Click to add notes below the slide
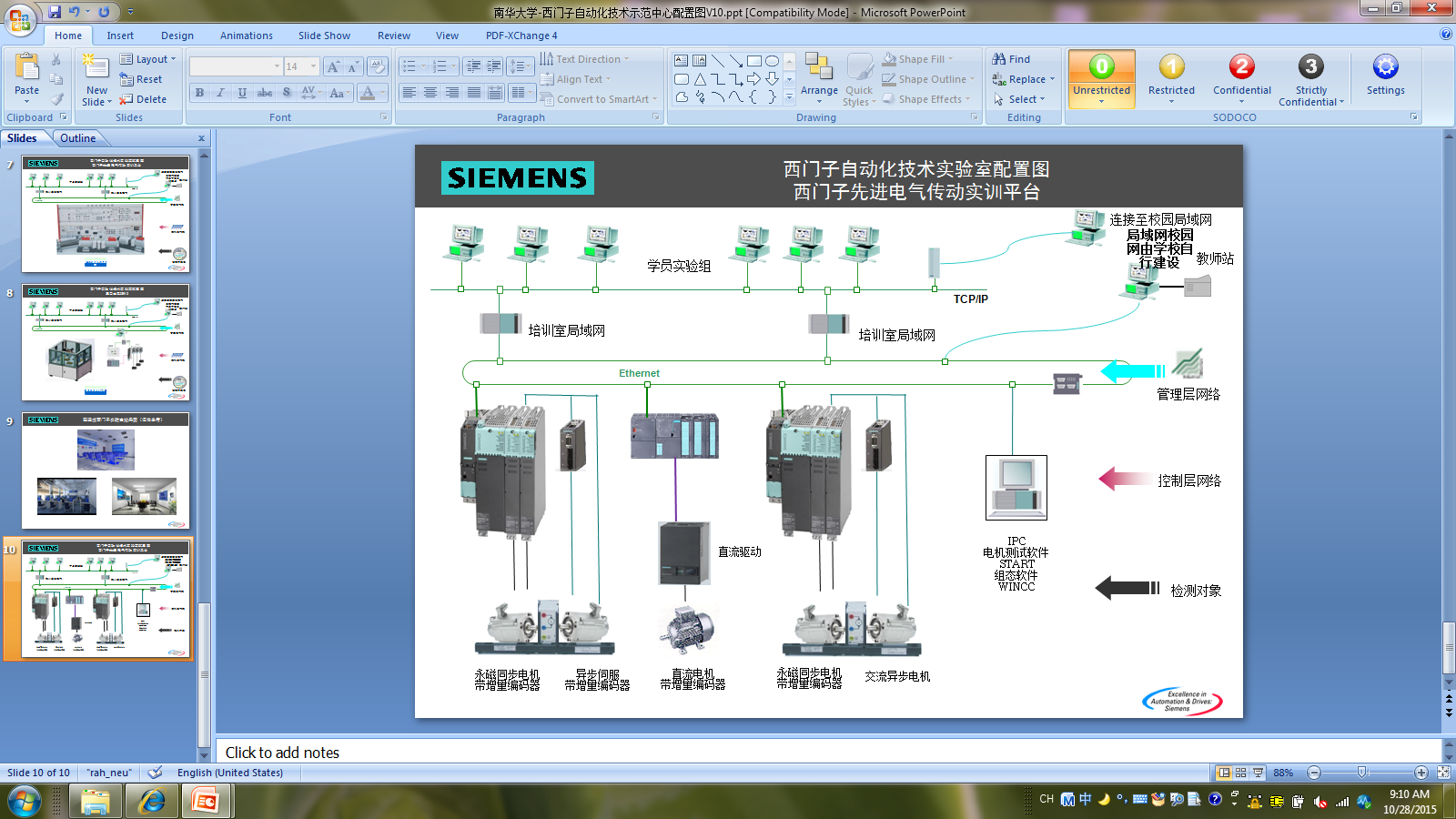Screen dimensions: 1456x819 (x=828, y=753)
